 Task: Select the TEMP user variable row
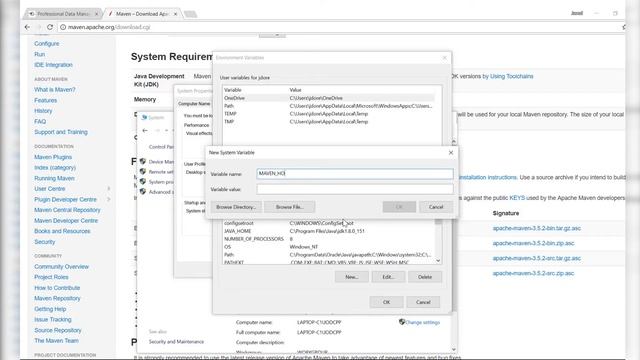pyautogui.click(x=329, y=114)
